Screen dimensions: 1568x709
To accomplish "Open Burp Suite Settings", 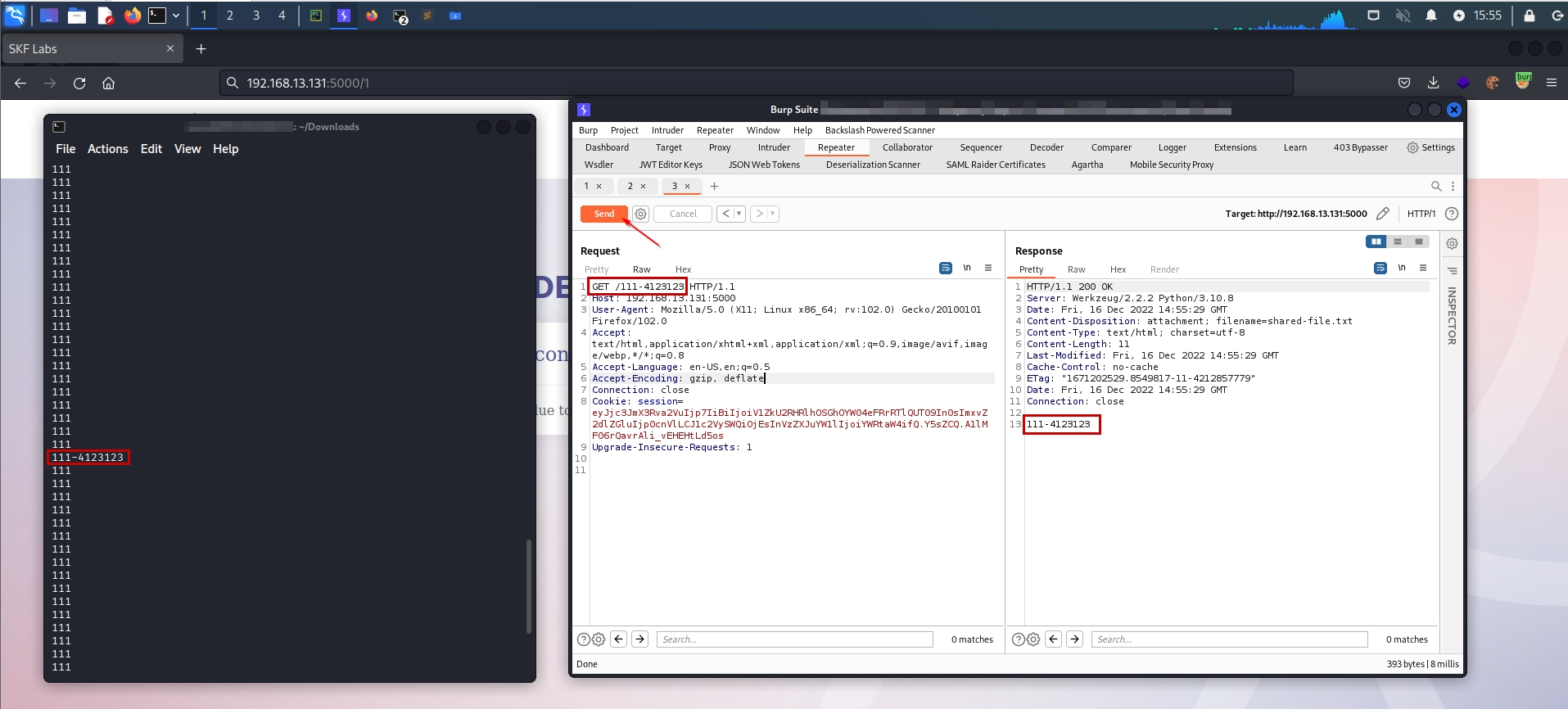I will [x=1430, y=147].
